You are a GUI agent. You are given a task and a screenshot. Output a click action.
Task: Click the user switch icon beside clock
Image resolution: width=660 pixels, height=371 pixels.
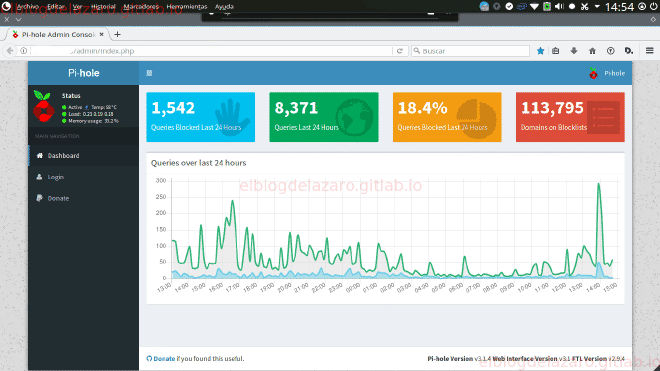click(642, 6)
